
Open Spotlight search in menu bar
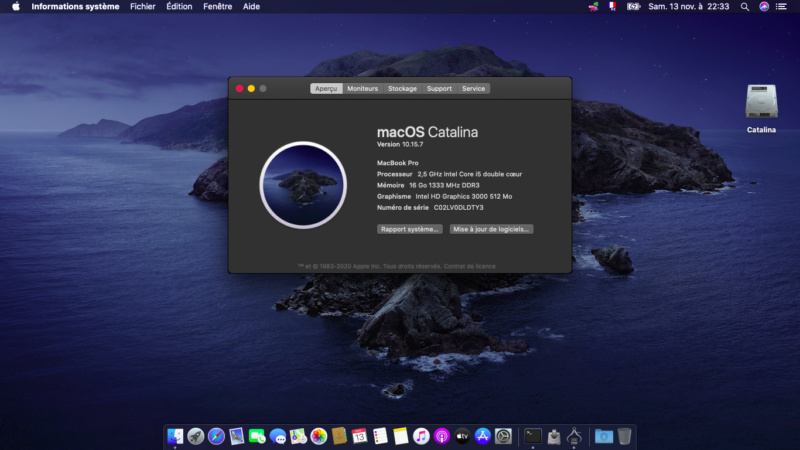(745, 7)
